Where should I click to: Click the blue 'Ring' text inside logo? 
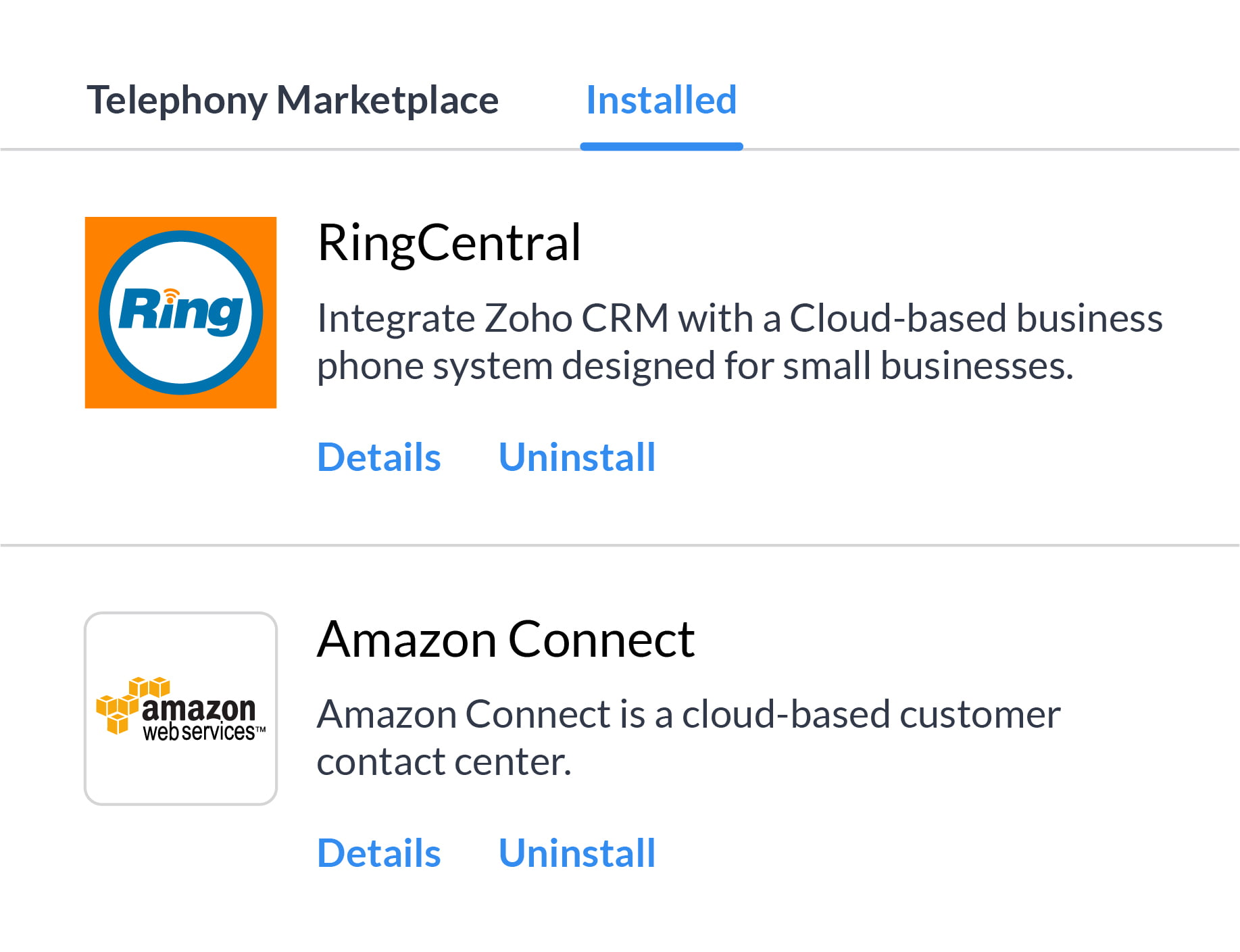tap(180, 312)
